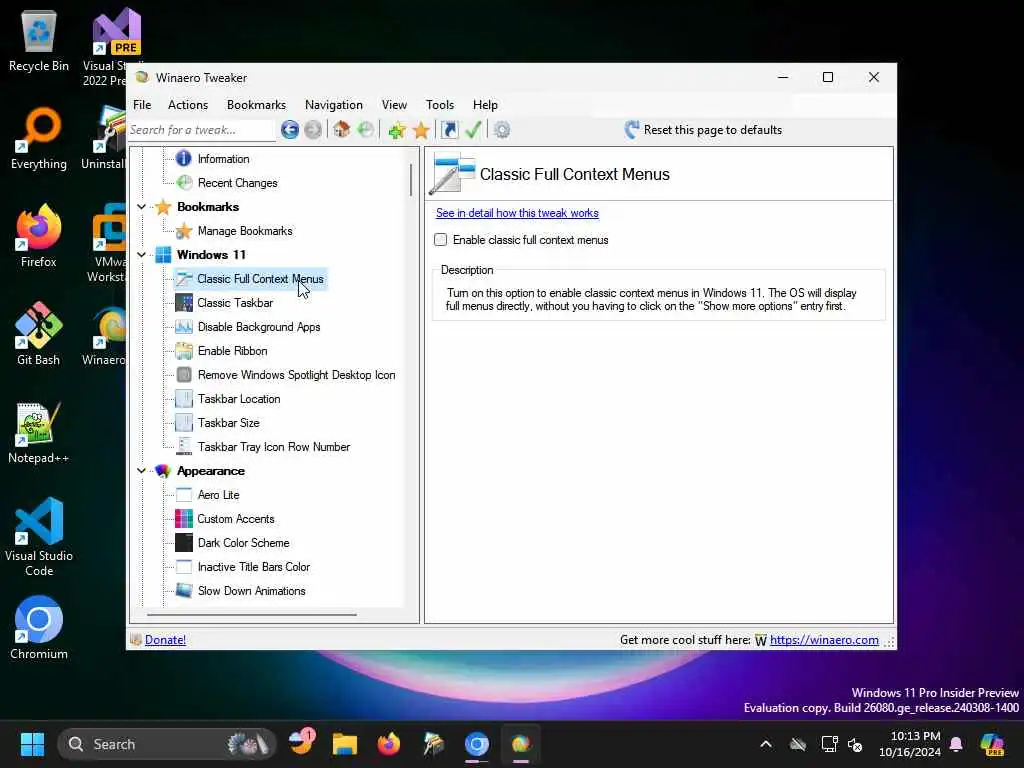This screenshot has width=1024, height=768.
Task: Select Disable Background Apps tweak
Action: tap(259, 327)
